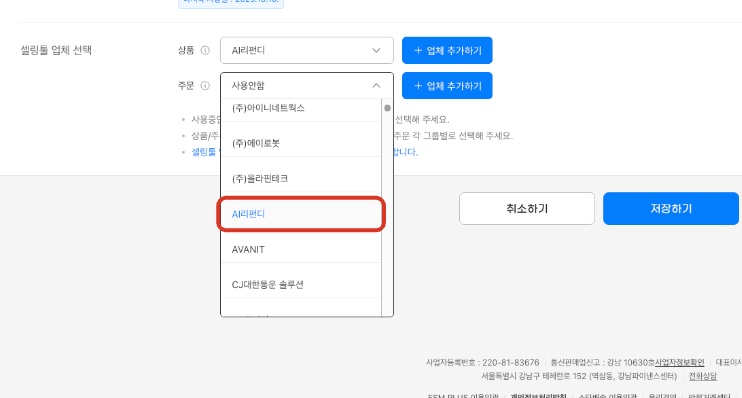Select (주)아이니네트웍스 from the list

pyautogui.click(x=301, y=108)
